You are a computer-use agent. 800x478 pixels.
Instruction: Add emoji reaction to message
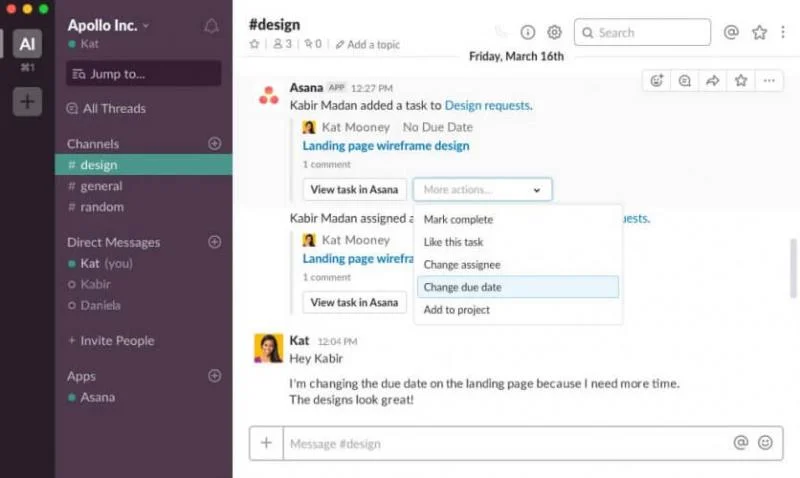pos(657,81)
